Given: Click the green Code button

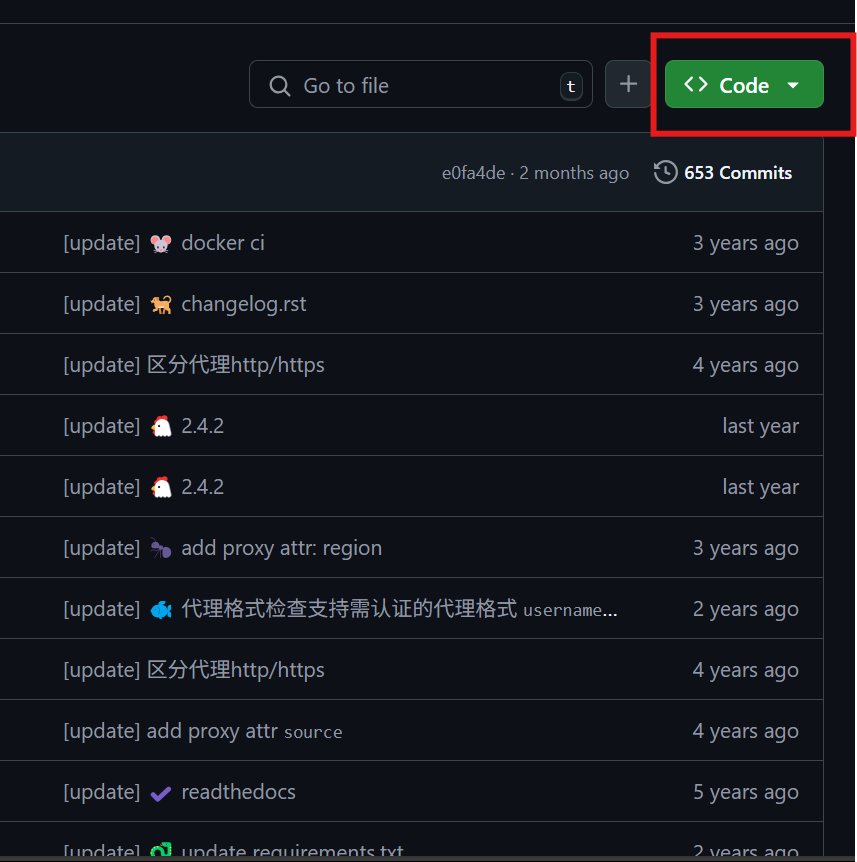Looking at the screenshot, I should click(x=744, y=84).
